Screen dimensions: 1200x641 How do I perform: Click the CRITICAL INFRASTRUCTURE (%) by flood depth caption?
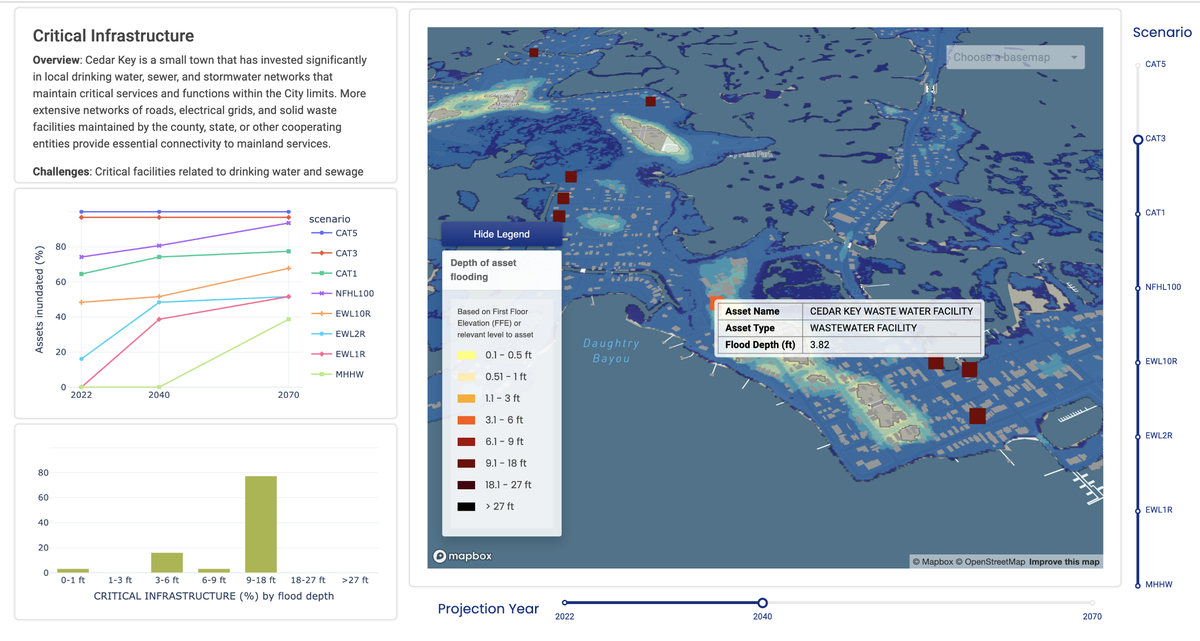[214, 596]
